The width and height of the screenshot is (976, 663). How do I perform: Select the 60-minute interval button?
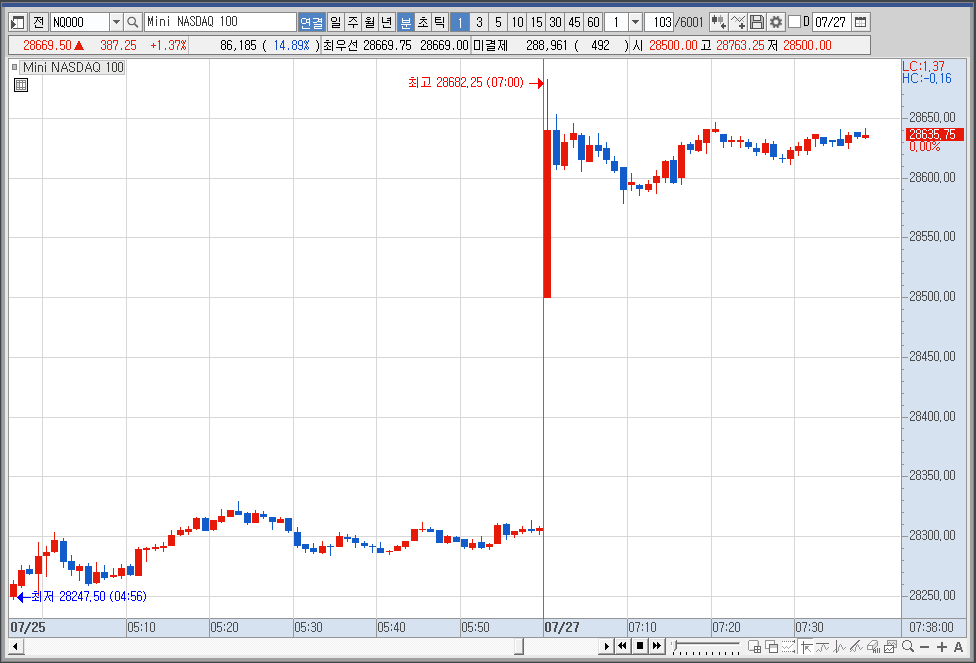[x=593, y=22]
